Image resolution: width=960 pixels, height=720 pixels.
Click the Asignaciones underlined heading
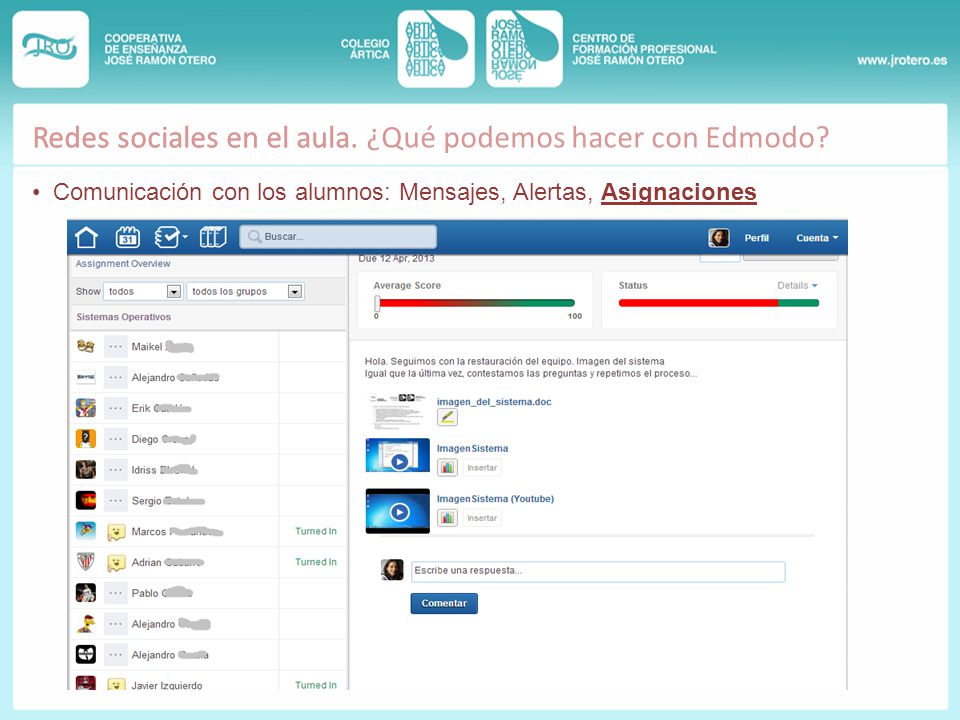tap(678, 192)
